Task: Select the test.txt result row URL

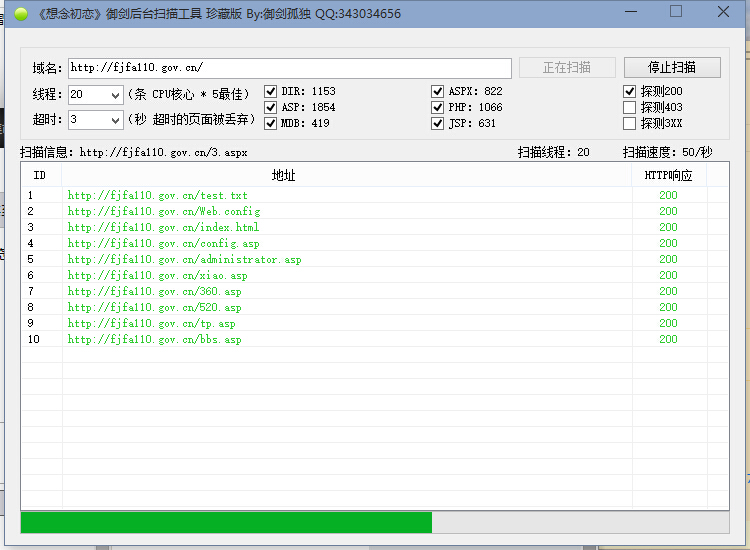Action: pyautogui.click(x=157, y=195)
